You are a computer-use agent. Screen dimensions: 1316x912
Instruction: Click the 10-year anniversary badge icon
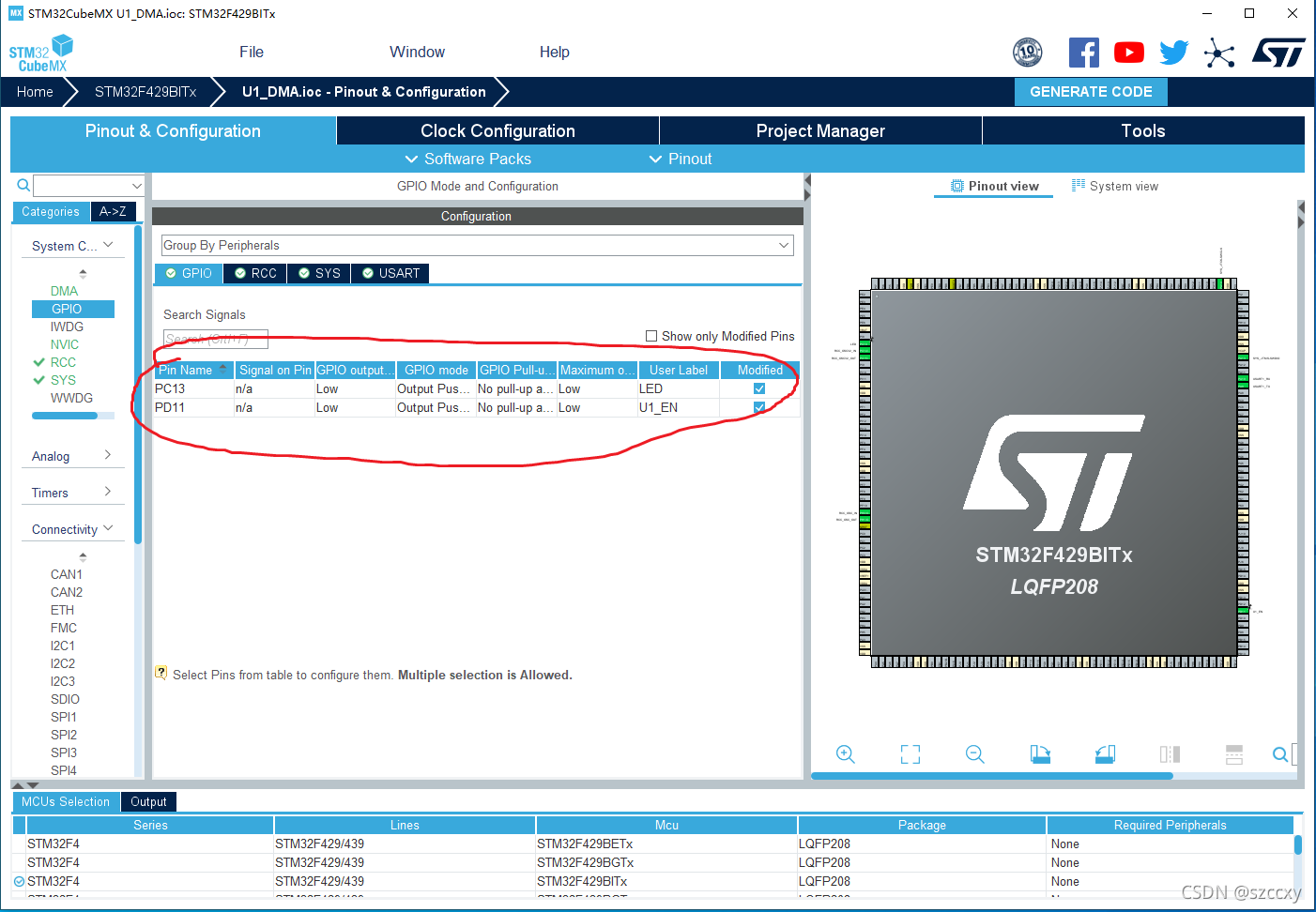[1028, 53]
